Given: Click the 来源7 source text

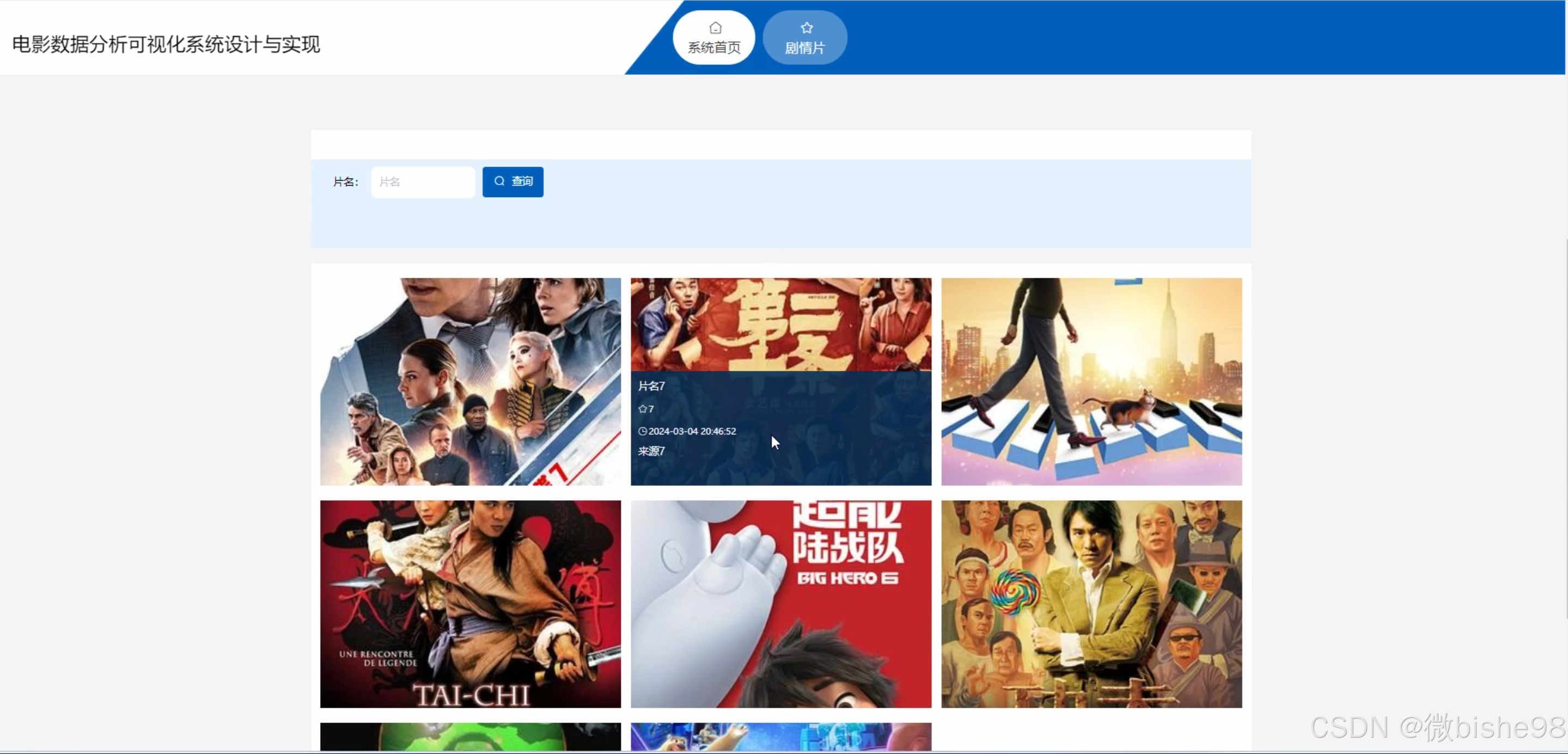Looking at the screenshot, I should [x=651, y=451].
